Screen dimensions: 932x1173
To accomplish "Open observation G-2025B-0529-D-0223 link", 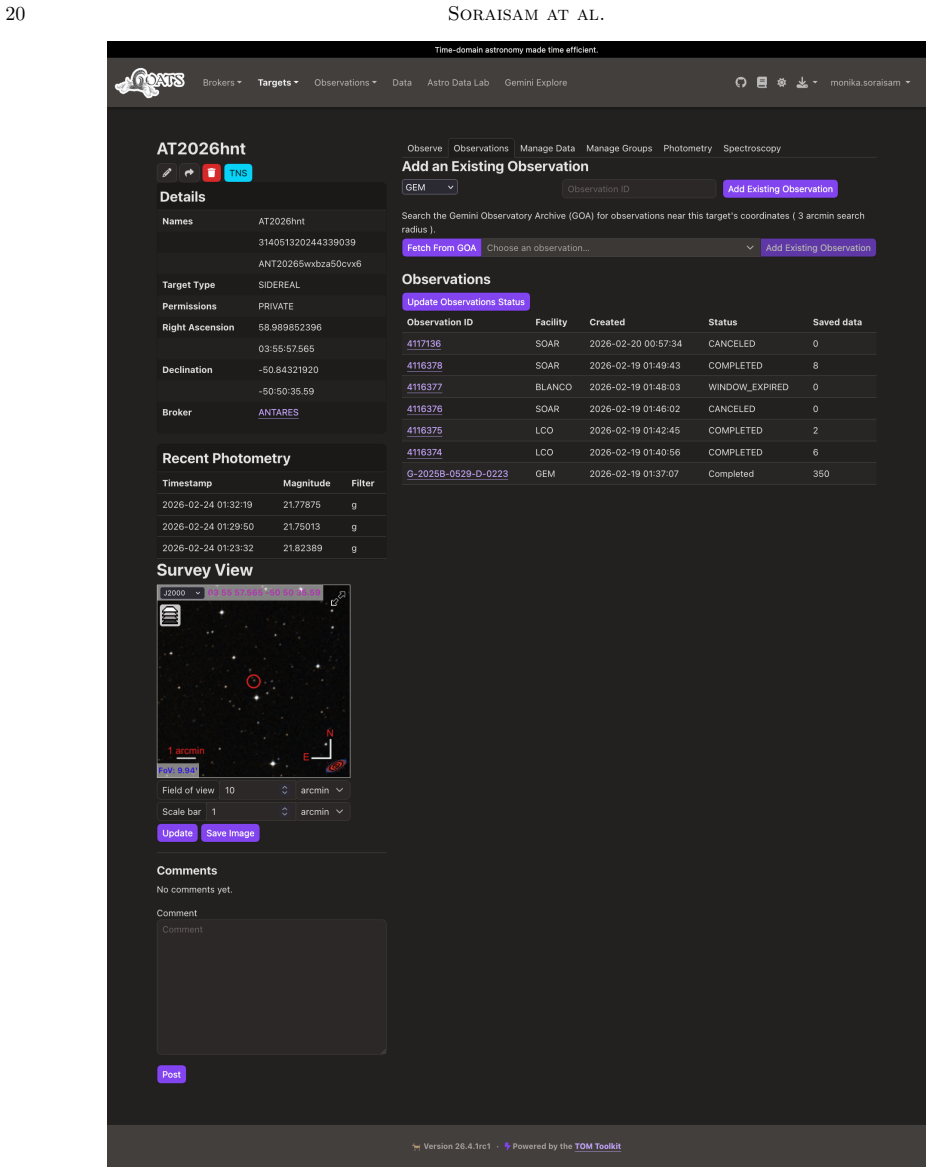I will [x=457, y=474].
